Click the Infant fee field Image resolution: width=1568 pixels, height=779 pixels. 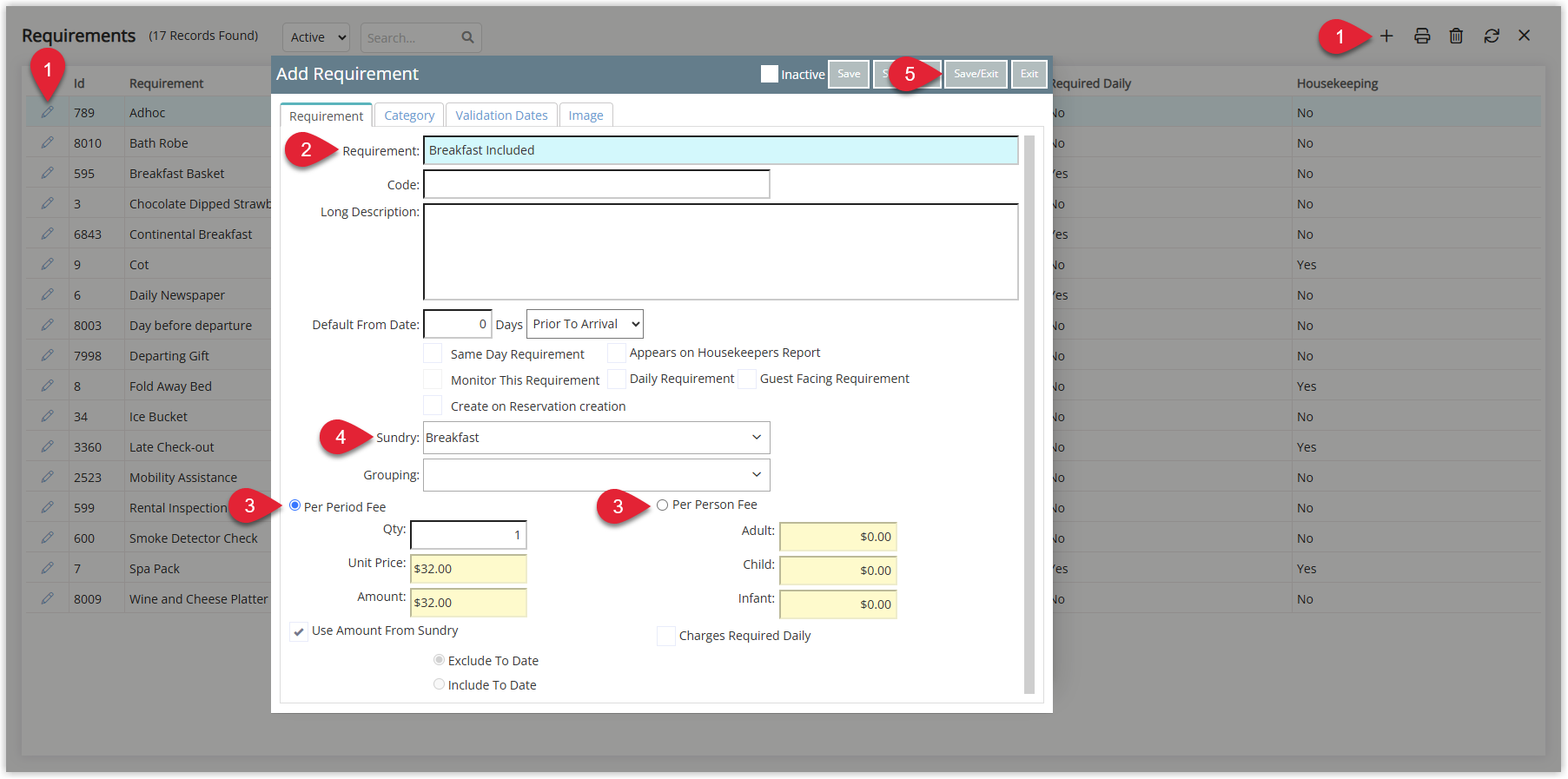[x=838, y=604]
